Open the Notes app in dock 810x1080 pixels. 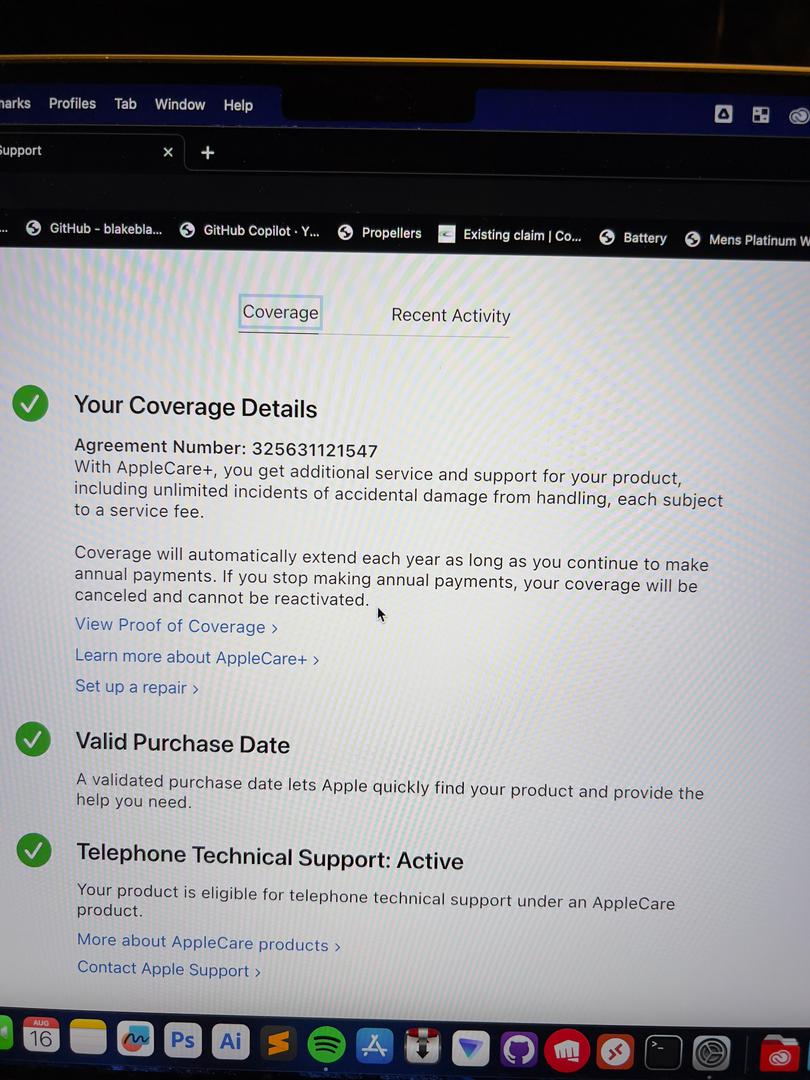[88, 1037]
